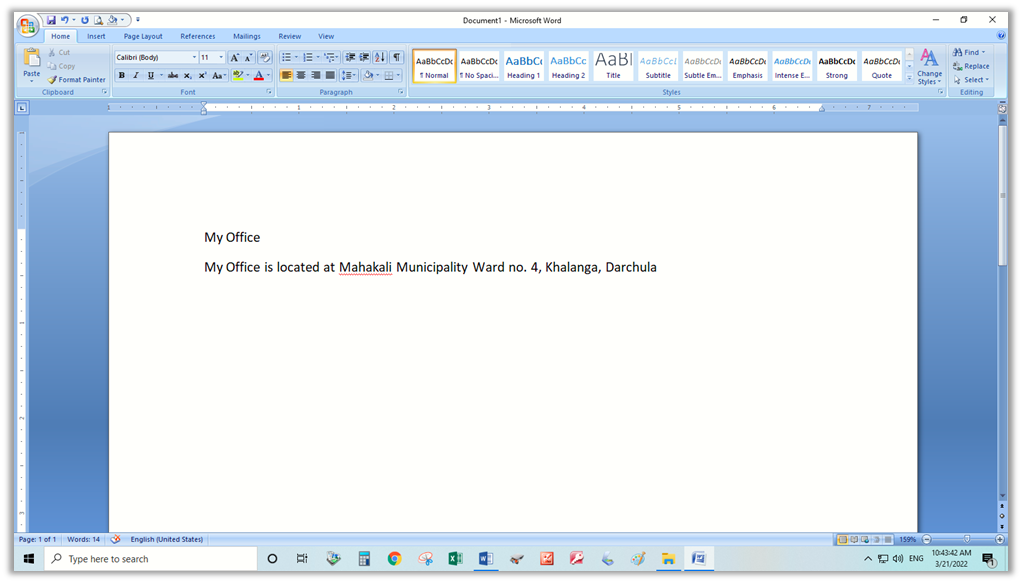
Task: Toggle Bold formatting
Action: coord(121,76)
